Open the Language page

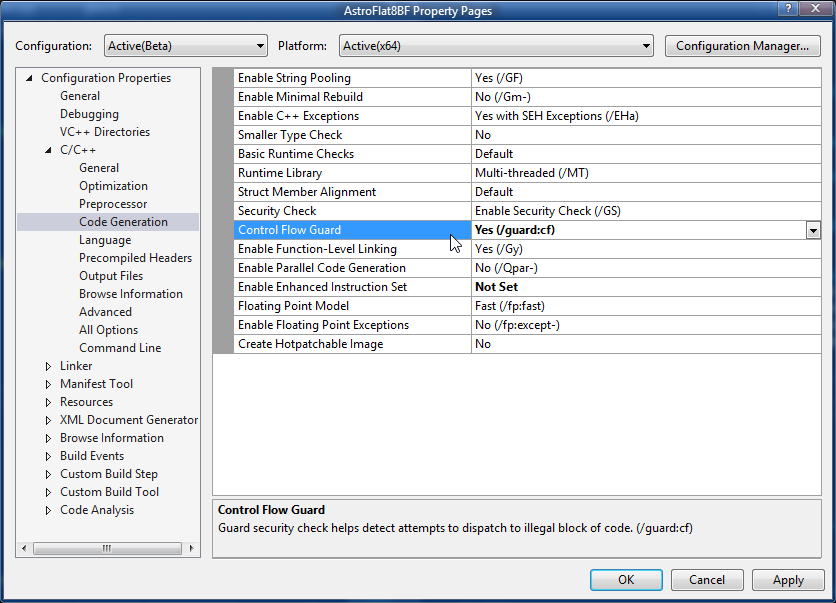pyautogui.click(x=105, y=240)
